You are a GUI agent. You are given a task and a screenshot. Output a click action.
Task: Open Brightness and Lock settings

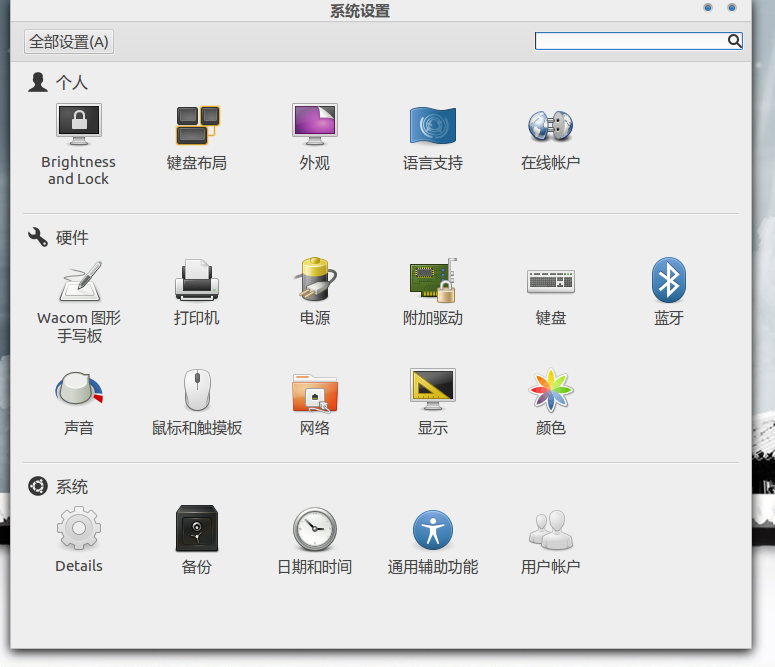tap(79, 144)
